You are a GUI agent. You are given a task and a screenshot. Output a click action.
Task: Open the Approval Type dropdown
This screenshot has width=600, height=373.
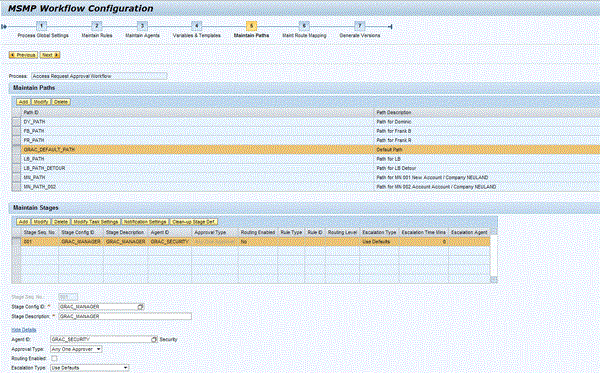(x=76, y=349)
